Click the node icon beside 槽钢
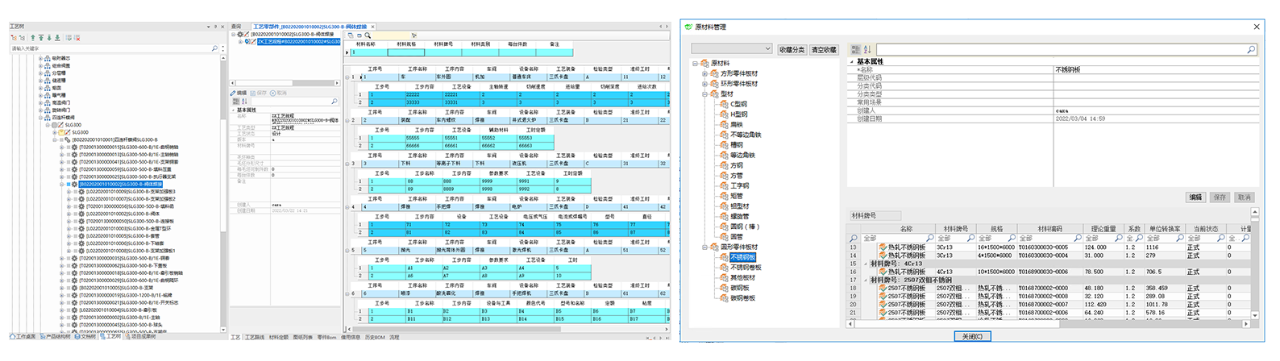1280x361 pixels. 725,145
